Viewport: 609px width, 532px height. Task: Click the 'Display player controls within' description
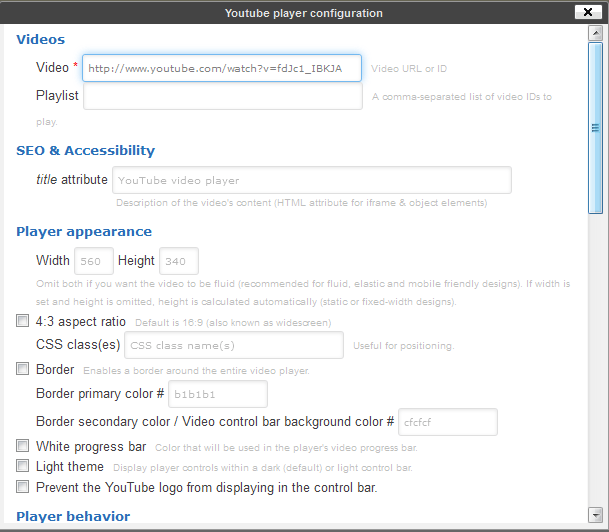click(263, 468)
